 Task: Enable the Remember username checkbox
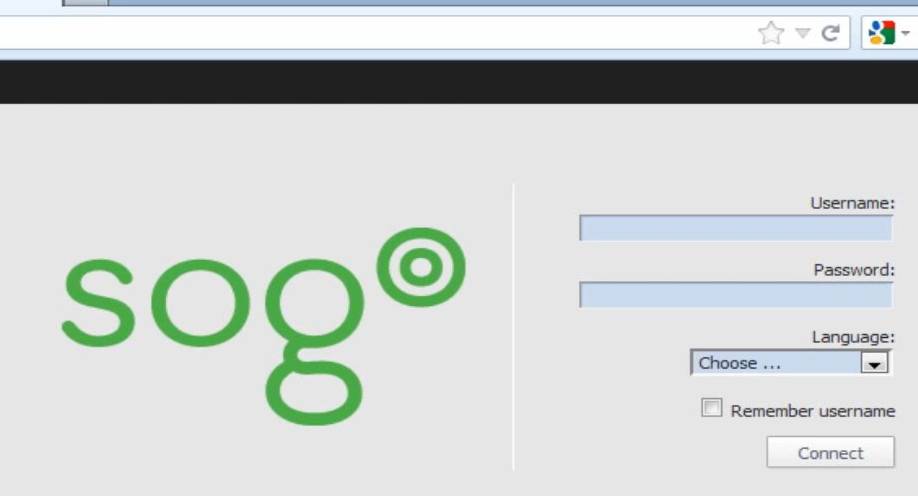pos(711,408)
